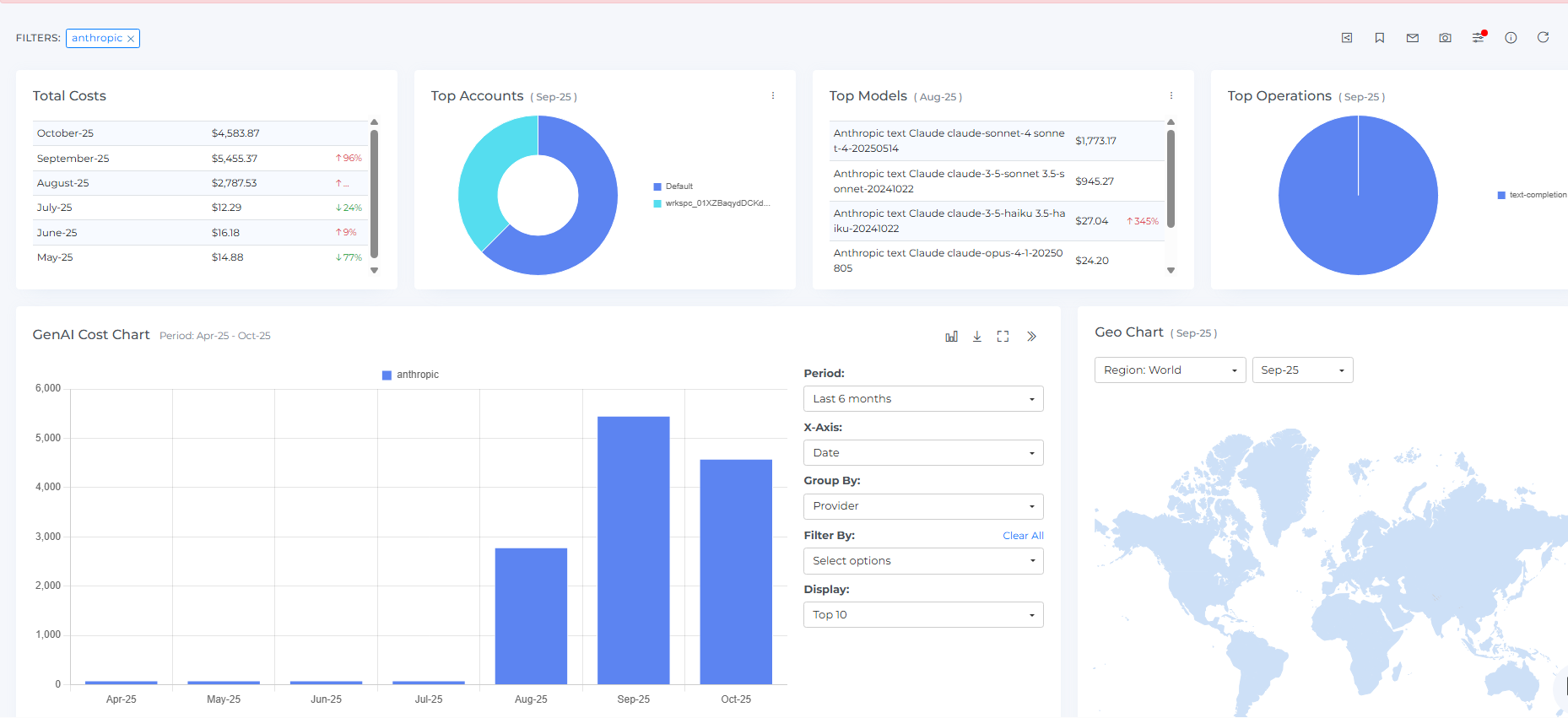This screenshot has height=718, width=1568.
Task: Click the share icon in the top toolbar
Action: [x=1347, y=38]
